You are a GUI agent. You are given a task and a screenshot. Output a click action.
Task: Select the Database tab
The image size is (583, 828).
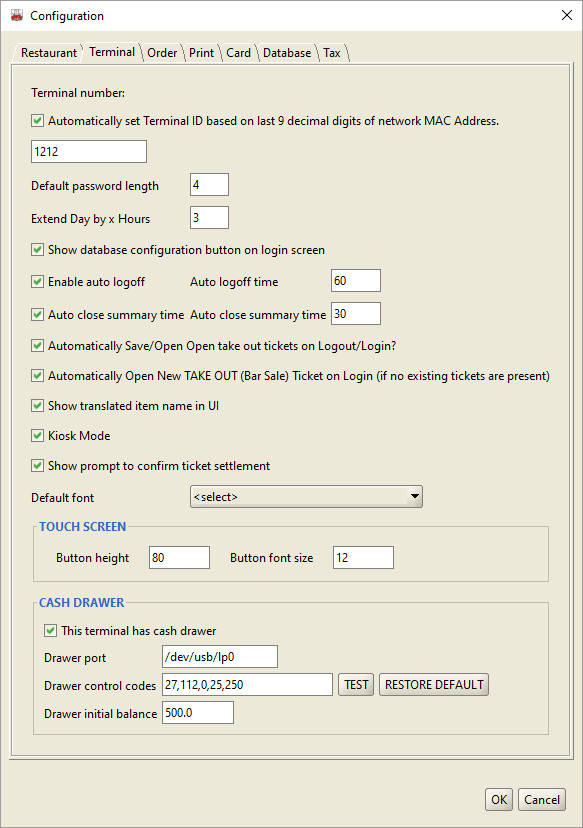pyautogui.click(x=287, y=53)
